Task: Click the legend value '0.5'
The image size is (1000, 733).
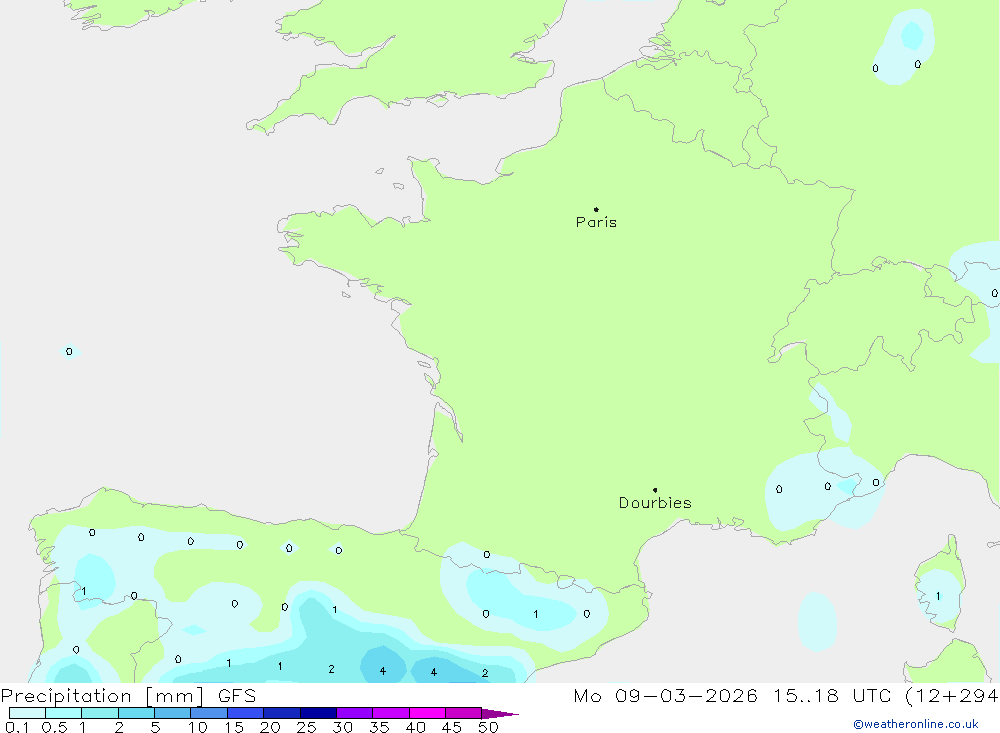Action: 54,727
